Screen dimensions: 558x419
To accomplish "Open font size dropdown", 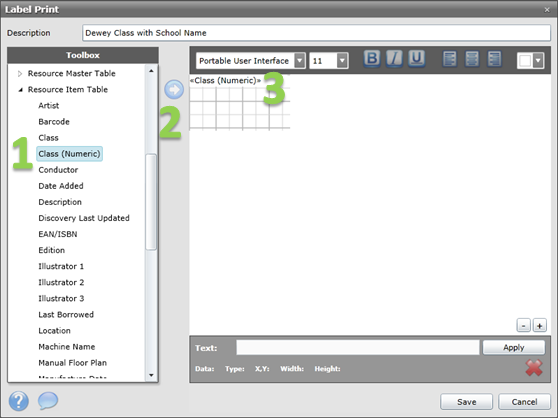I will [328, 61].
